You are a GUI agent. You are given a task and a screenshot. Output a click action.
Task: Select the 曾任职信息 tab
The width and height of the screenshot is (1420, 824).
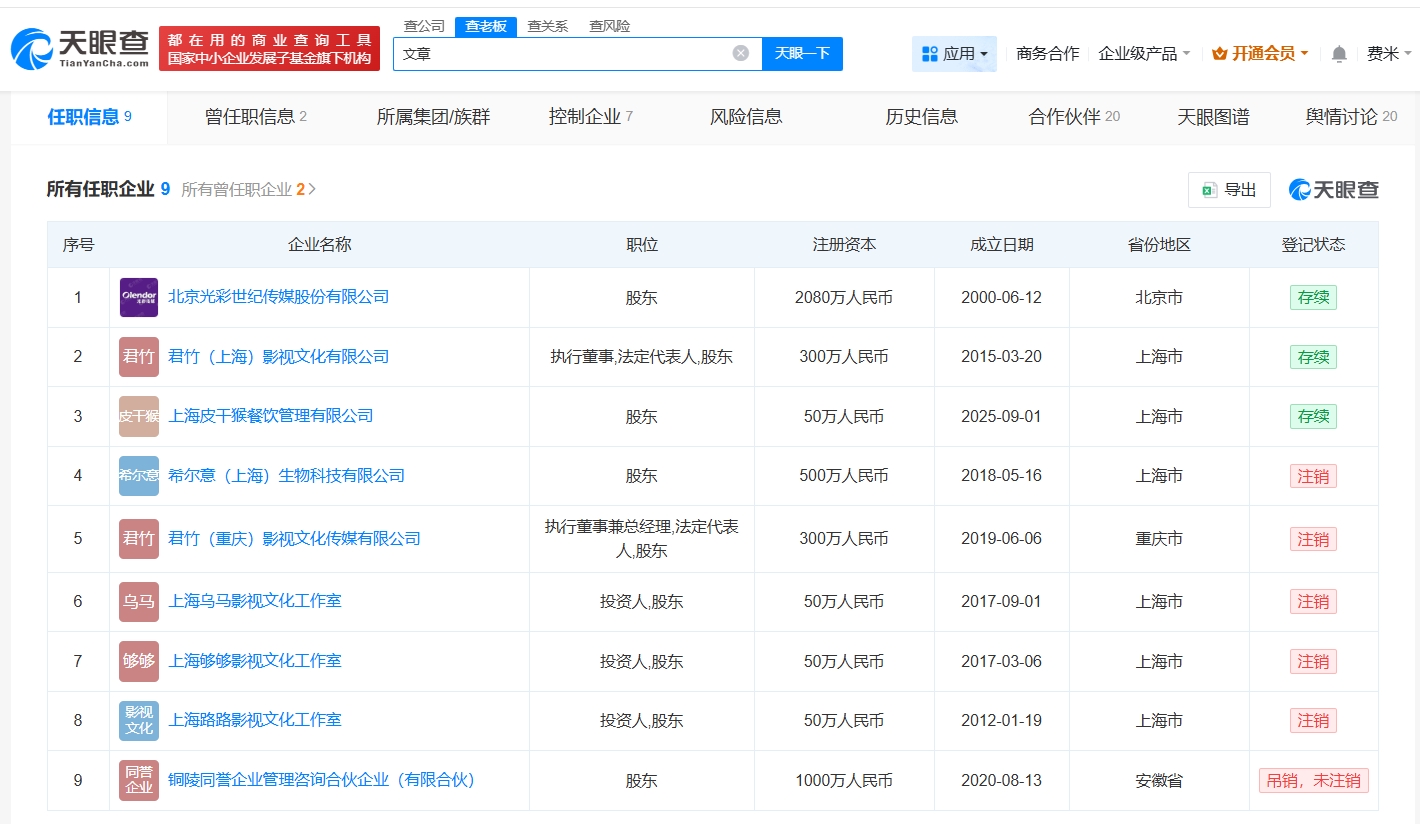pyautogui.click(x=256, y=117)
